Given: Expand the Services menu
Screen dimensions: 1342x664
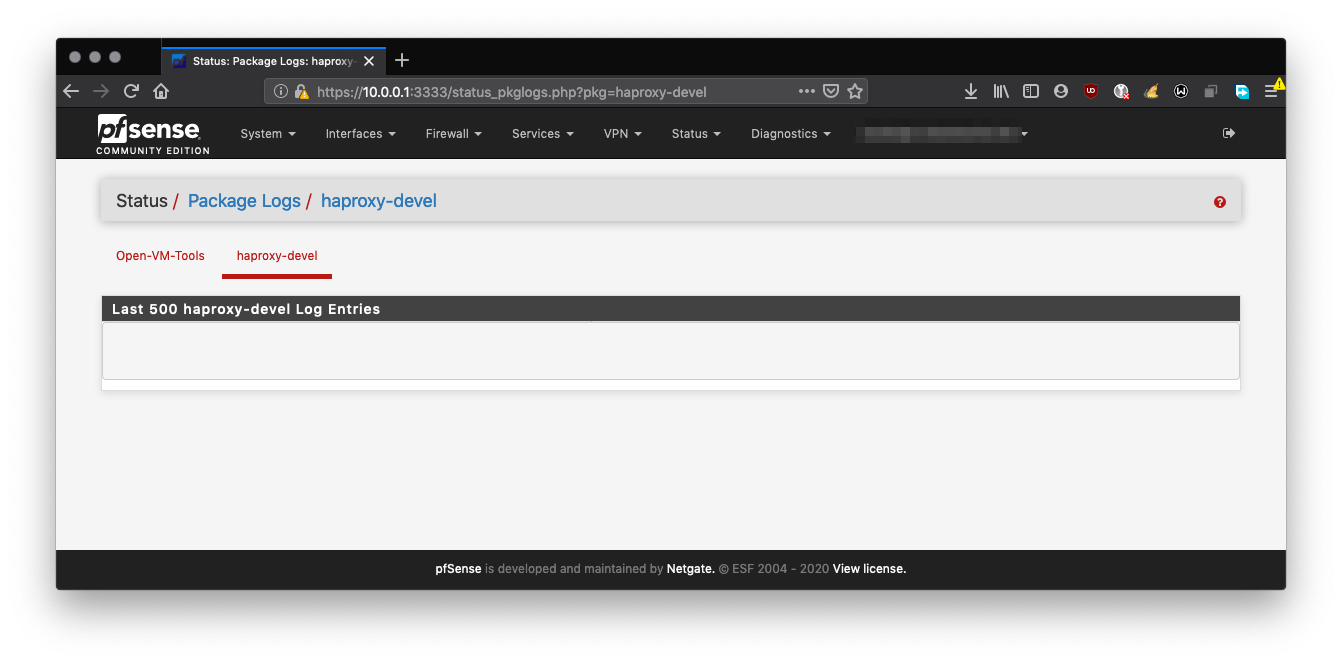Looking at the screenshot, I should click(x=543, y=133).
